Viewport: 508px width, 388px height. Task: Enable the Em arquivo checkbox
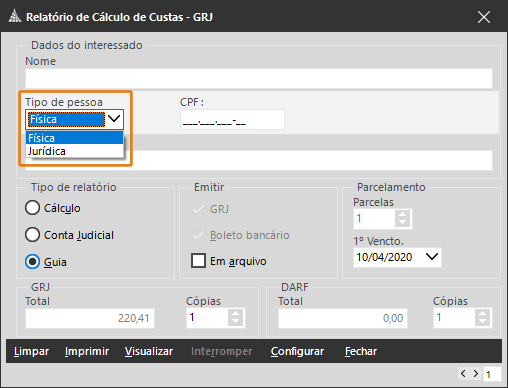pyautogui.click(x=198, y=261)
